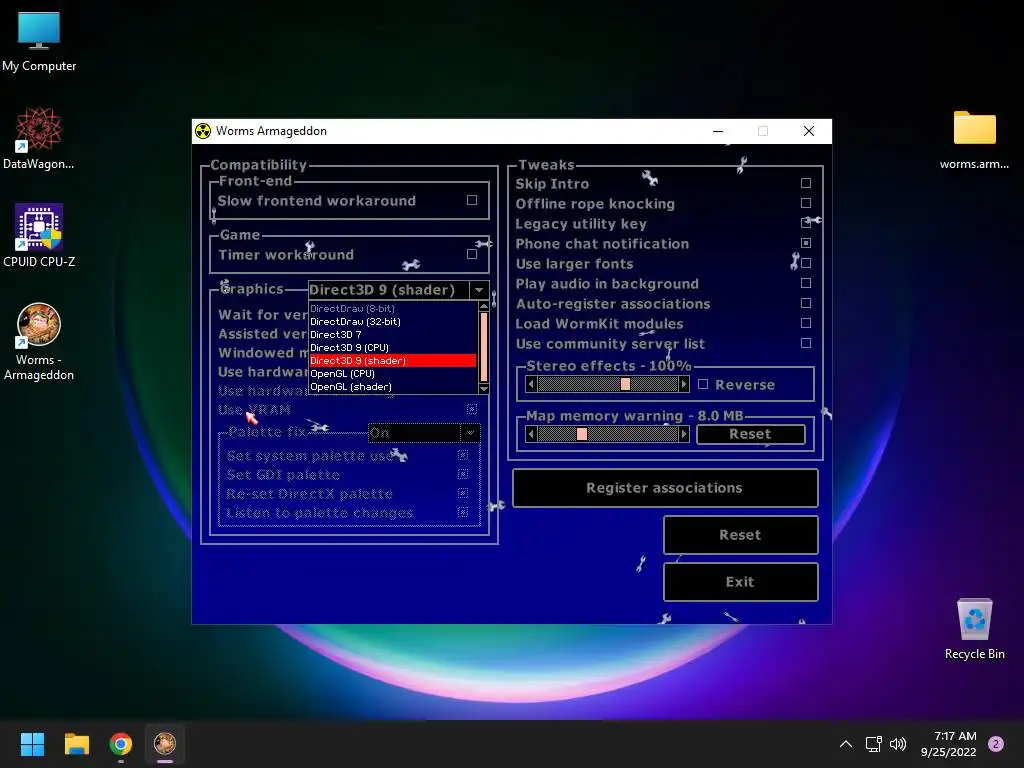
Task: Click the radiation icon in the title bar
Action: (x=203, y=131)
